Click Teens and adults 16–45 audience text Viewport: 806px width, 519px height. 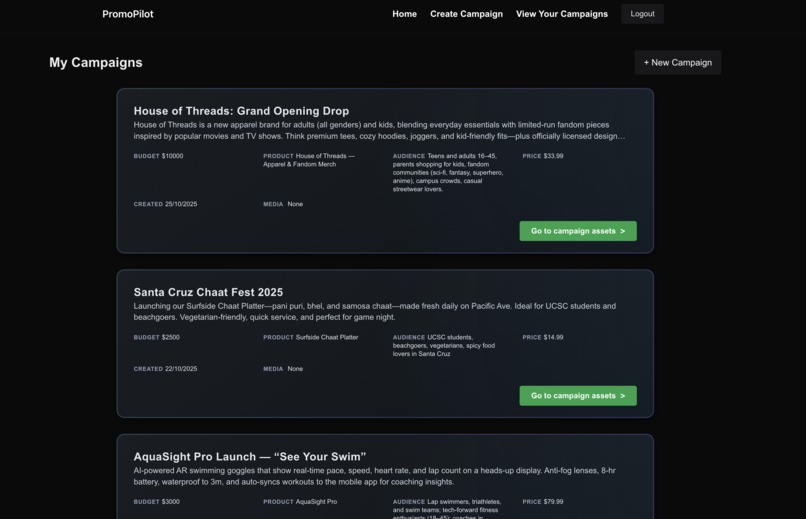click(x=448, y=173)
